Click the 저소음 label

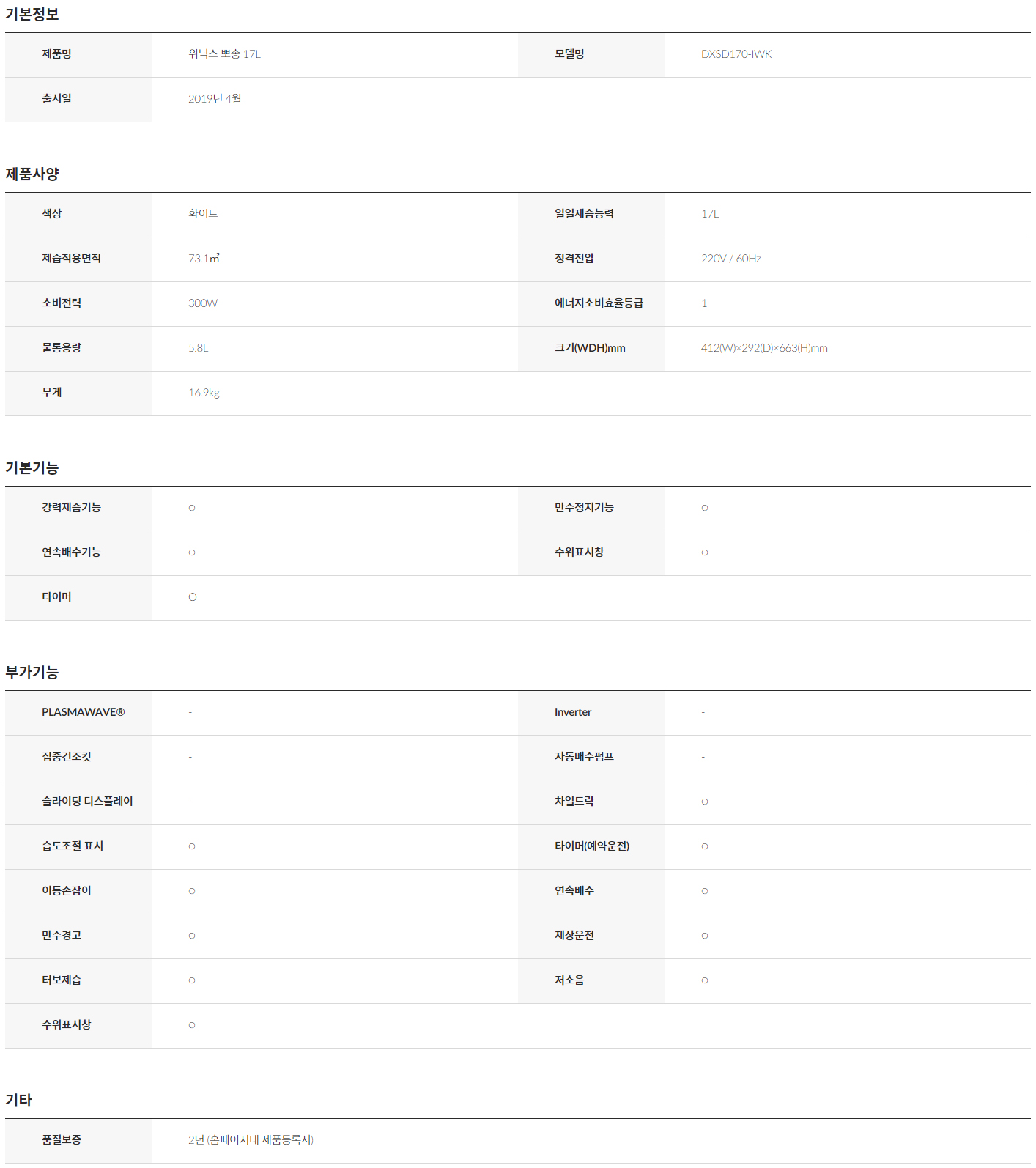point(569,980)
